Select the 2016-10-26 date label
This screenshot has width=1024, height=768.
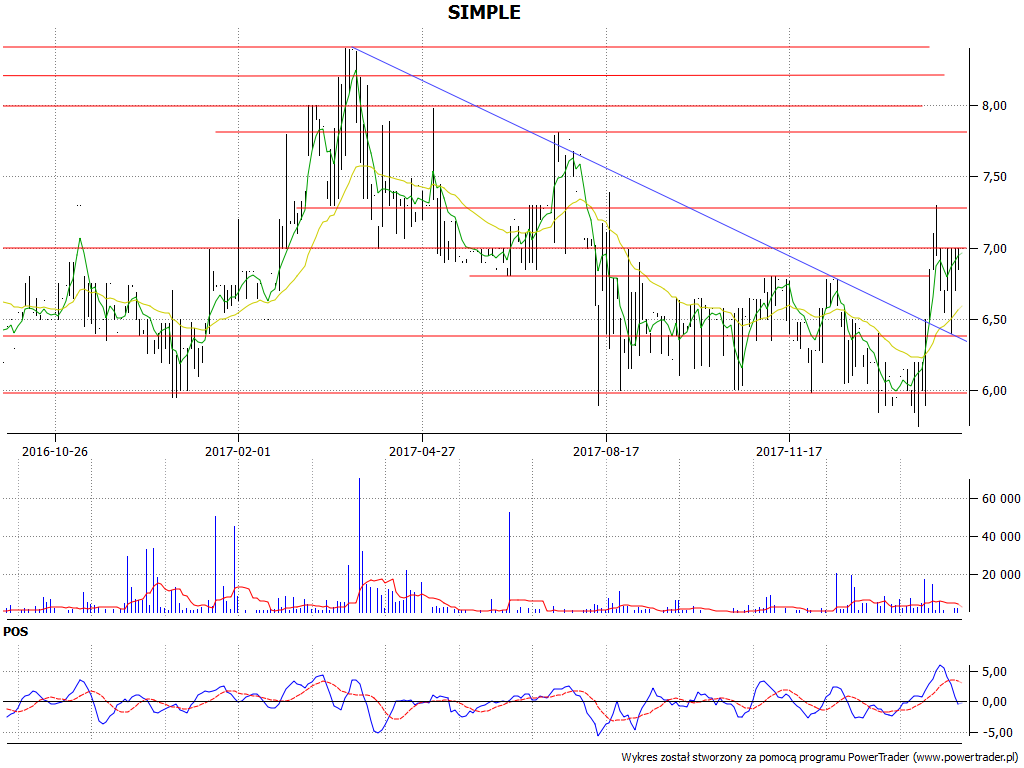click(55, 451)
